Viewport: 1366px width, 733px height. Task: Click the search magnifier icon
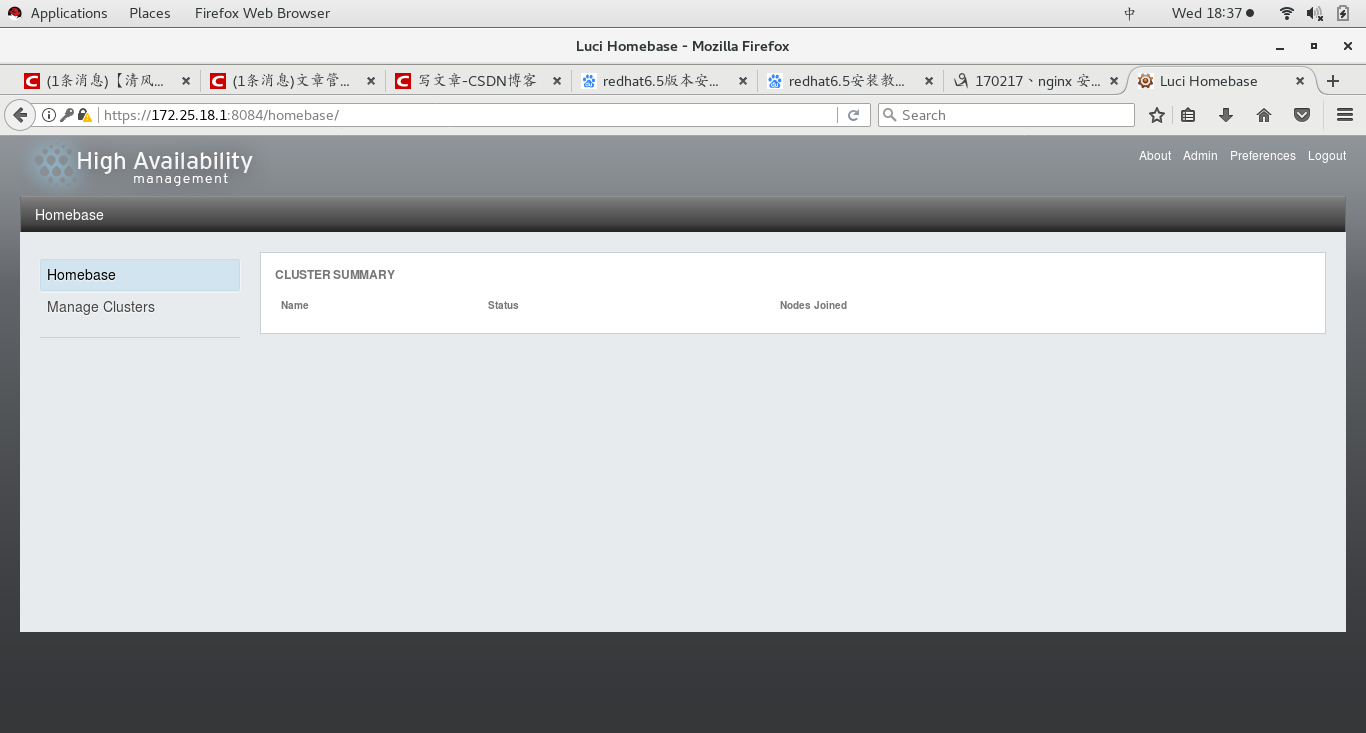click(890, 115)
